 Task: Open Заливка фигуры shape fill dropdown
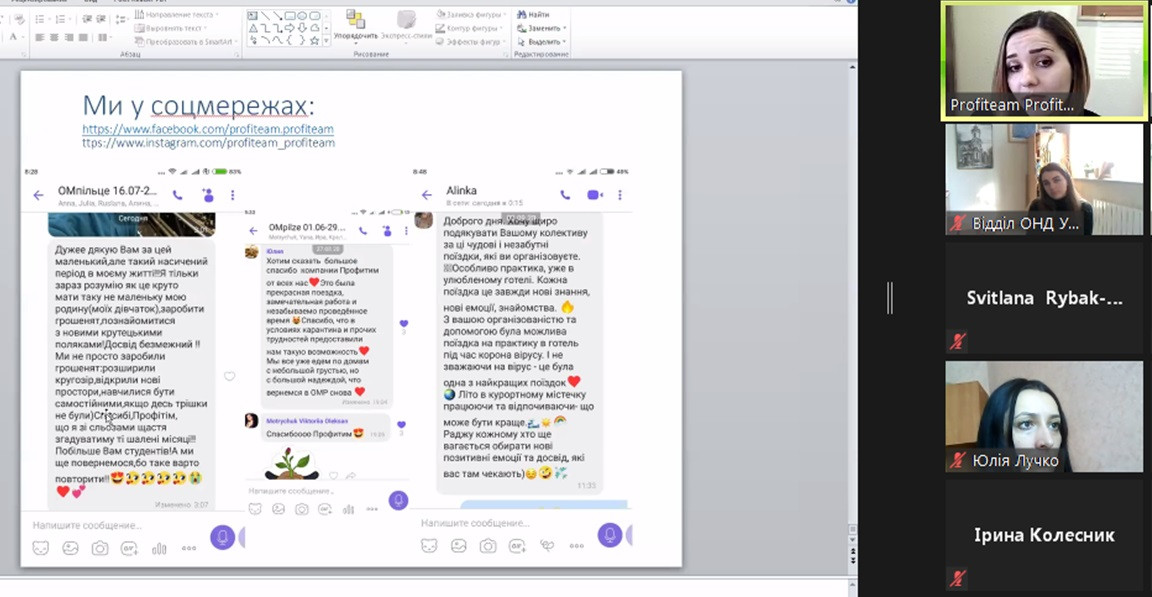(x=470, y=15)
